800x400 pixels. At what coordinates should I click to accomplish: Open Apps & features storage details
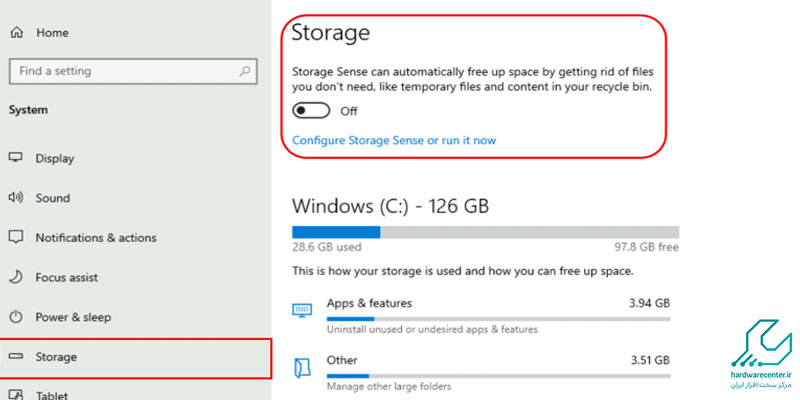[x=369, y=303]
